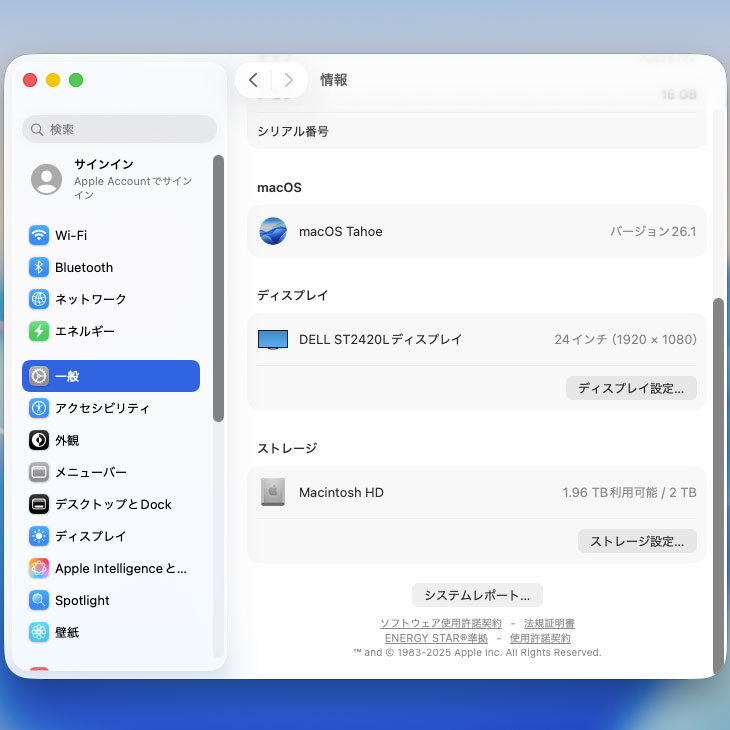The image size is (730, 730).
Task: Click the ディスプレイ設定... button
Action: click(631, 388)
